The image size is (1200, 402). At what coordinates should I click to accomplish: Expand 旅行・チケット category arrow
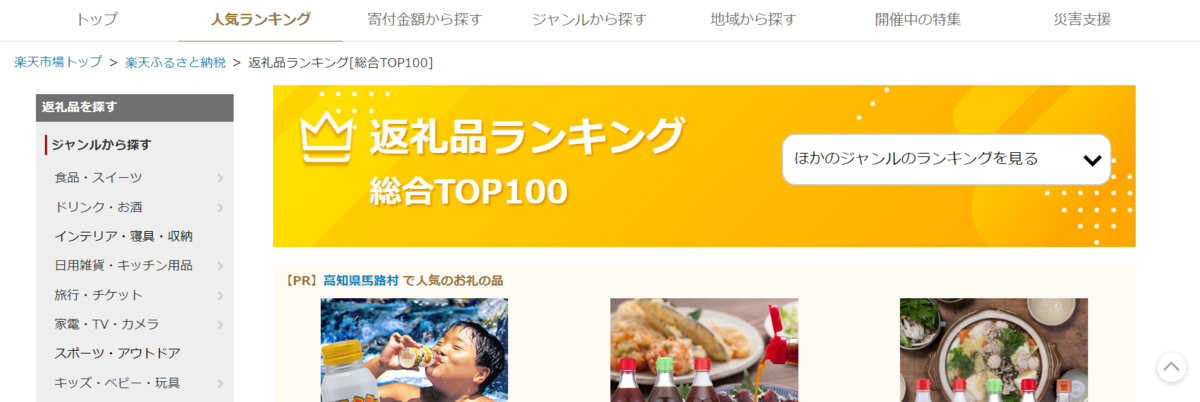pos(220,295)
